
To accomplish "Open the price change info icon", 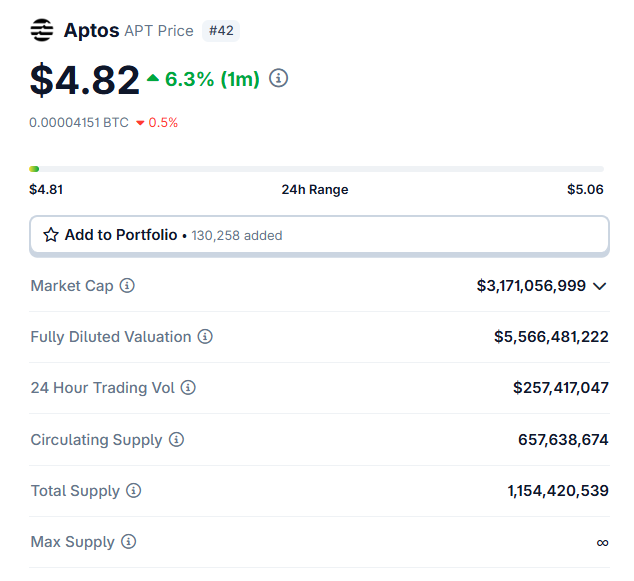I will click(x=279, y=78).
